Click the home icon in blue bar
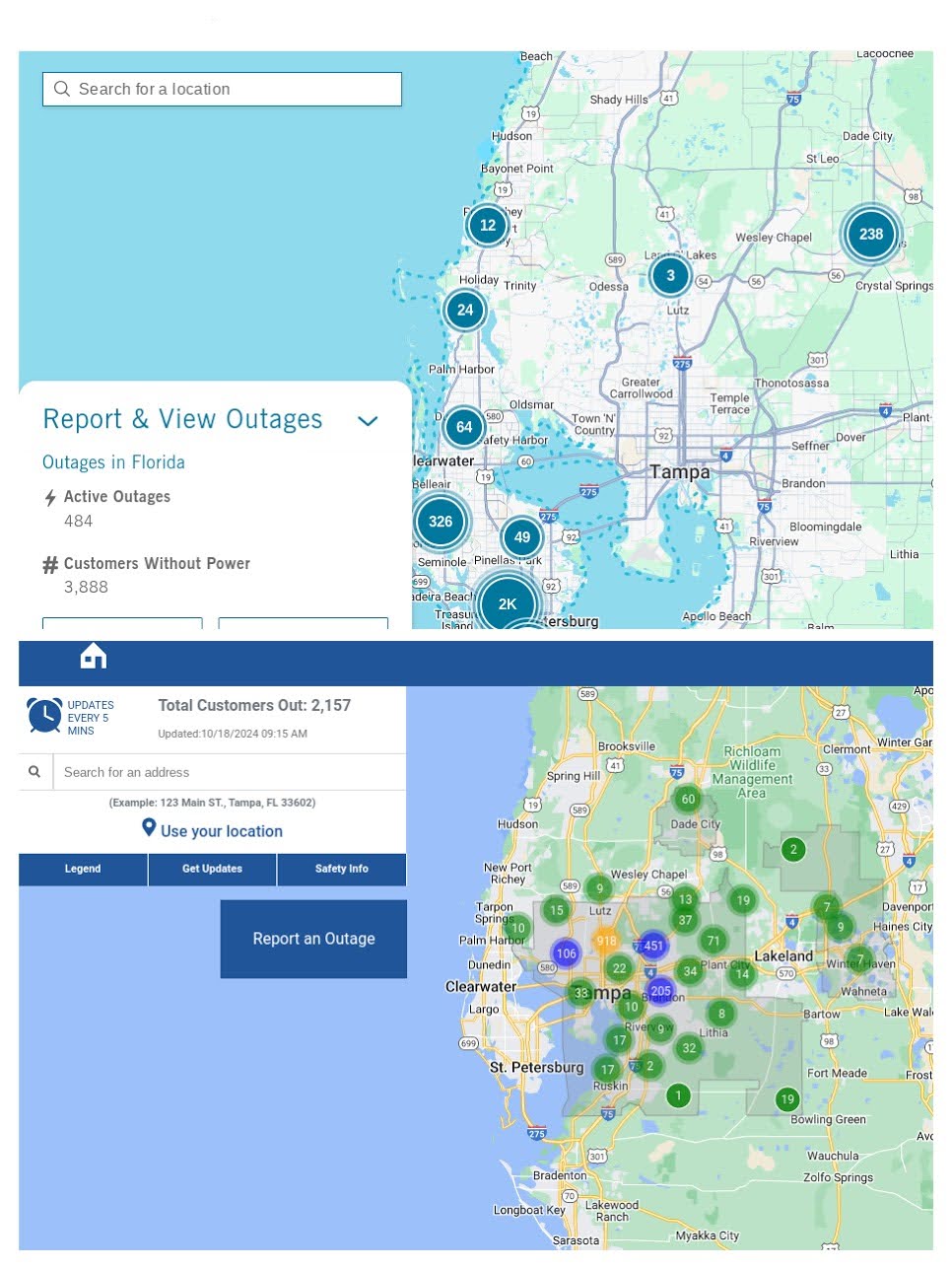Screen dimensions: 952x1269 pyautogui.click(x=94, y=656)
